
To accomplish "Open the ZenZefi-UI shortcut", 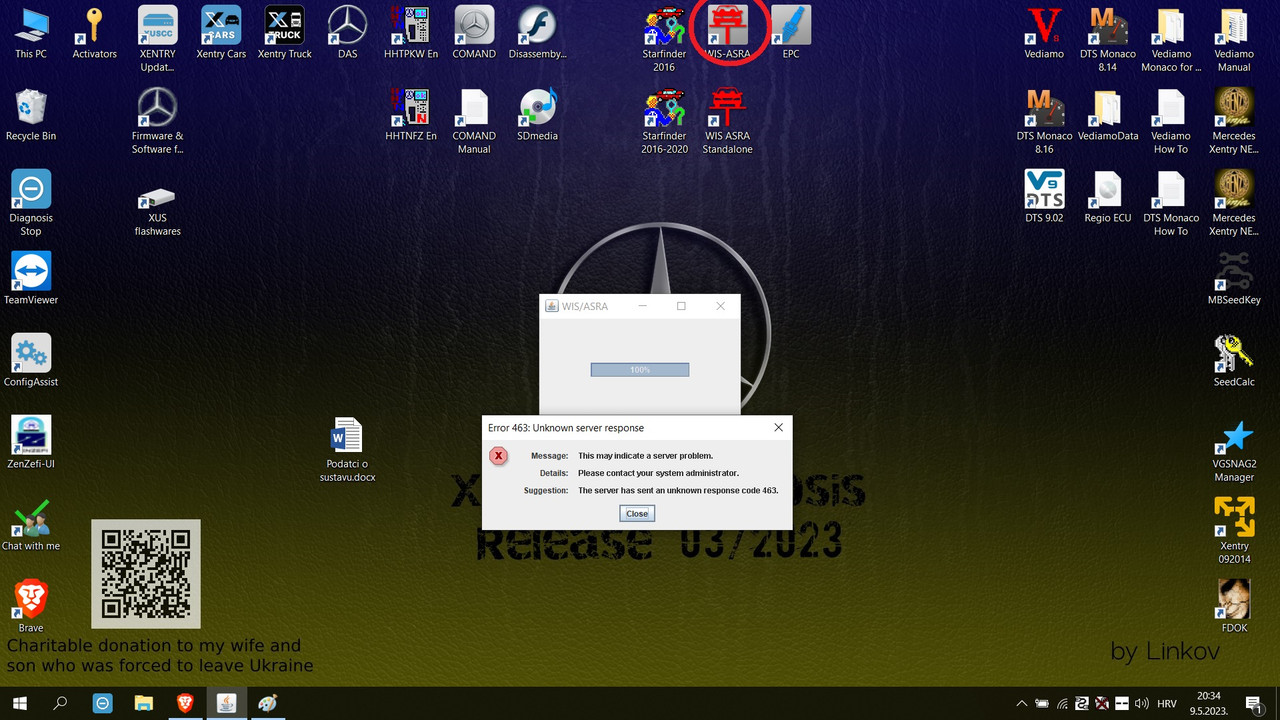I will point(31,441).
